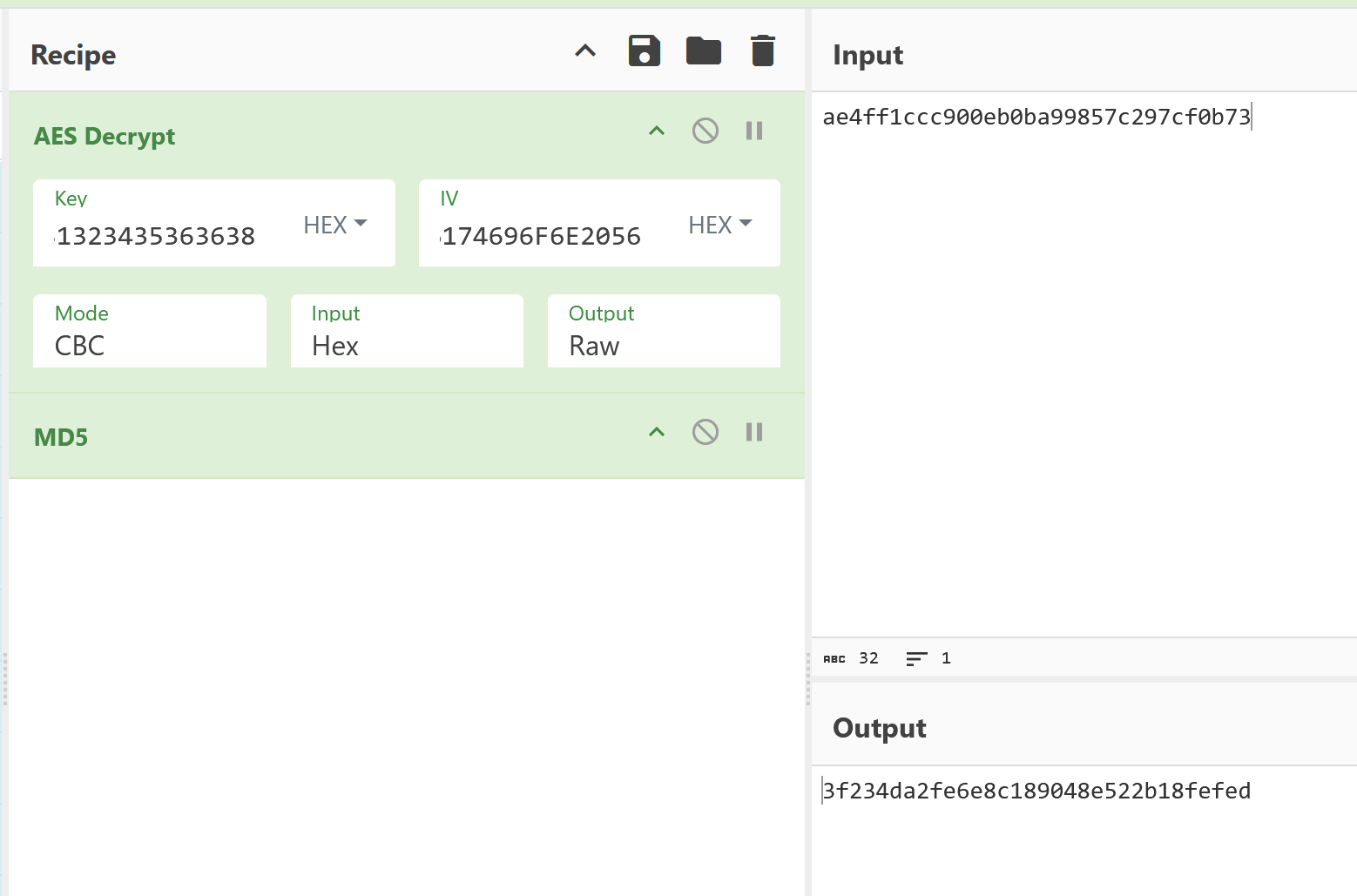Save the recipe with the floppy disk icon
This screenshot has height=896, width=1357.
pos(645,51)
